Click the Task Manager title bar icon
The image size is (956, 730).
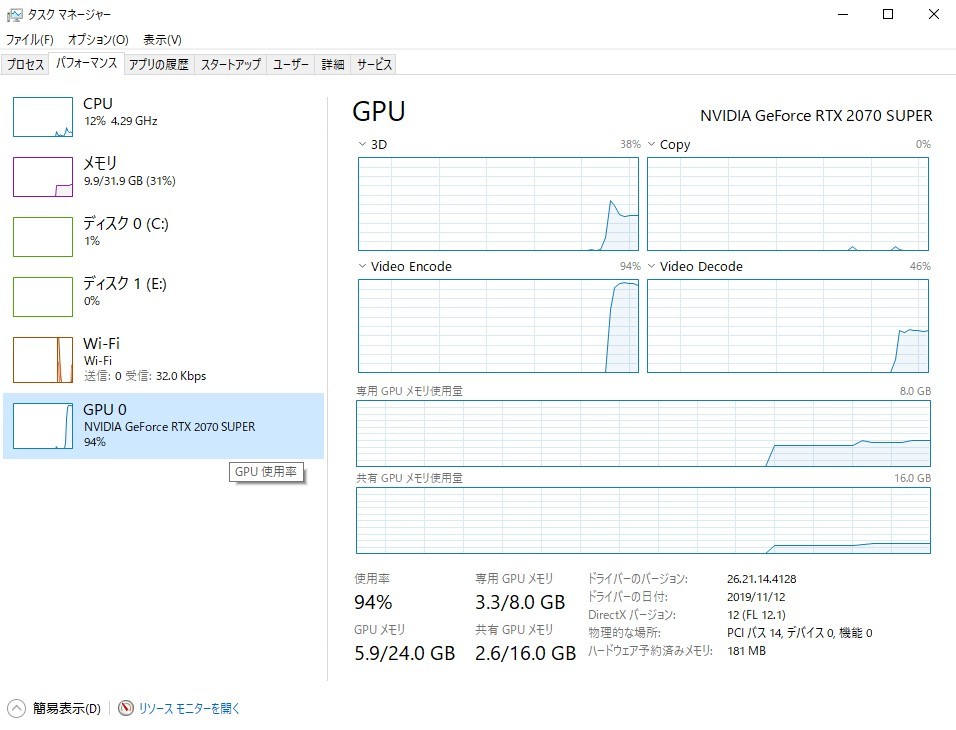tap(14, 14)
